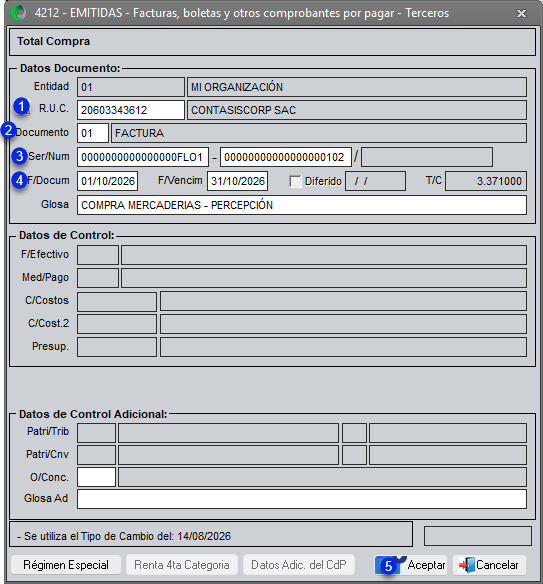Click the document number field ending 102
The width and height of the screenshot is (543, 584).
286,157
